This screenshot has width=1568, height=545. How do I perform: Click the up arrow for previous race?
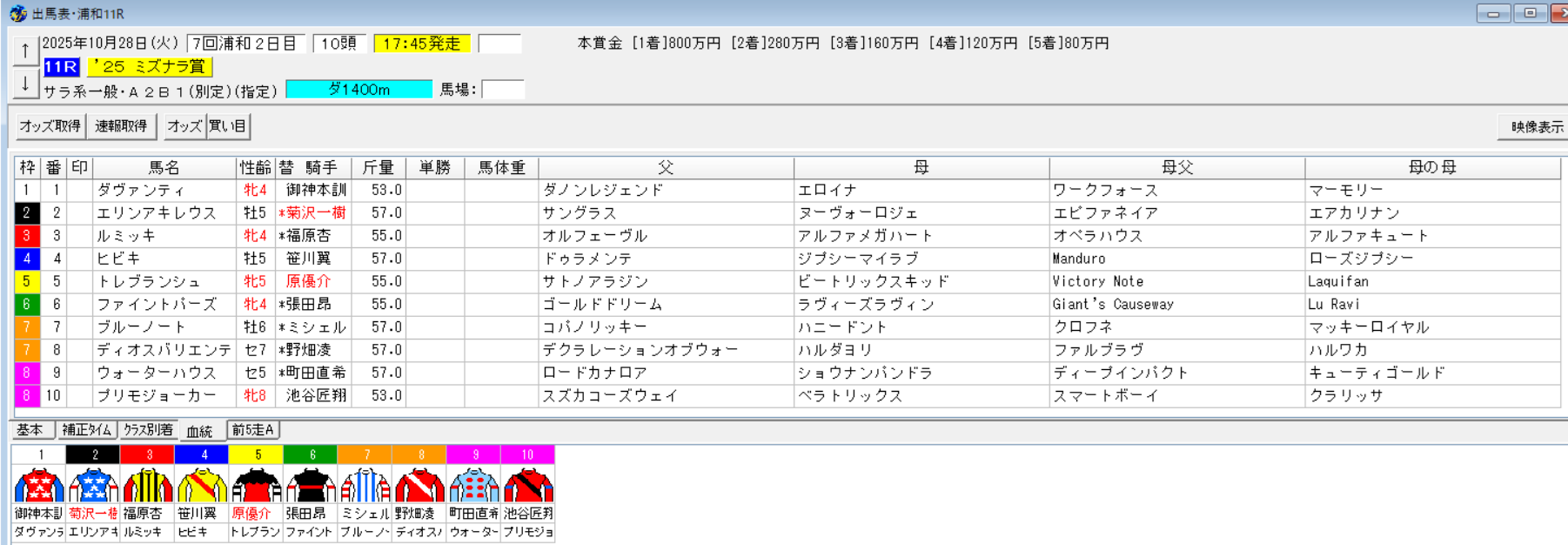pos(24,50)
